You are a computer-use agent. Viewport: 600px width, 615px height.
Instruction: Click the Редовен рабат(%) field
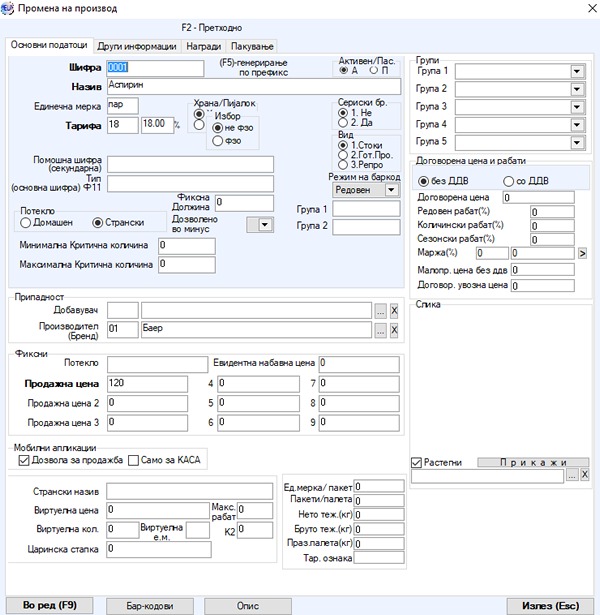552,212
